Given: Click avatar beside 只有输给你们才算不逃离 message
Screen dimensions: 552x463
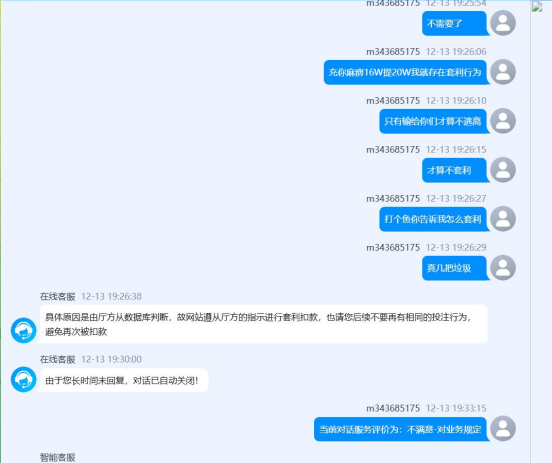Looking at the screenshot, I should click(x=503, y=121).
